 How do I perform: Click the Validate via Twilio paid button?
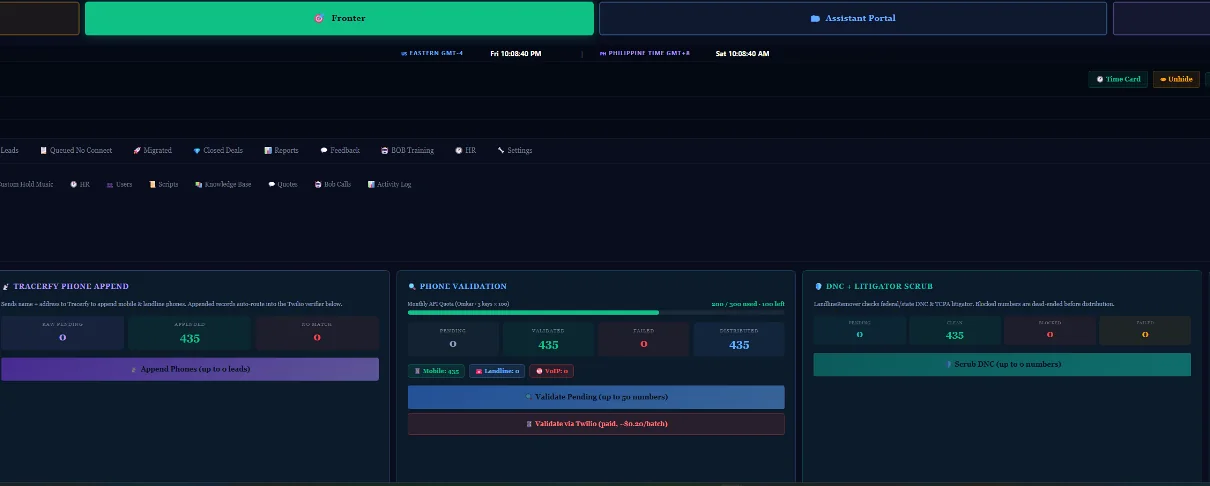[596, 424]
